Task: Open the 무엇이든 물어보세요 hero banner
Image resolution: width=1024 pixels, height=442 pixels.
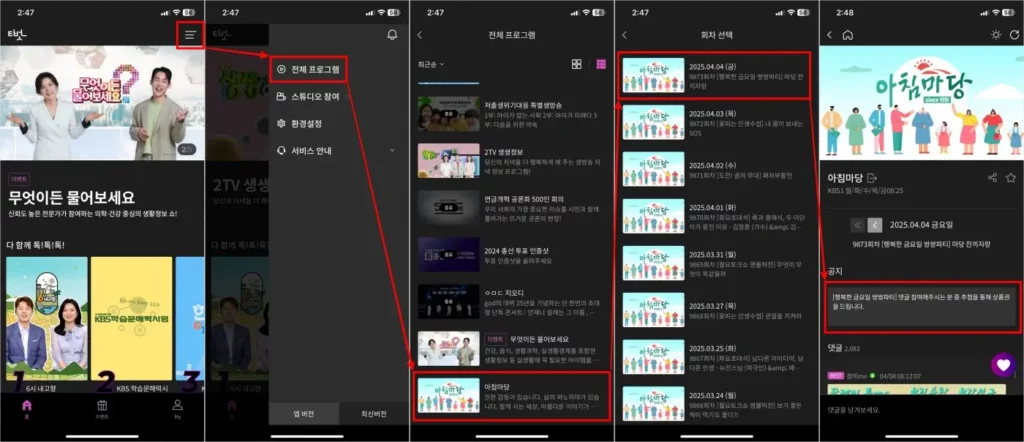Action: 103,103
